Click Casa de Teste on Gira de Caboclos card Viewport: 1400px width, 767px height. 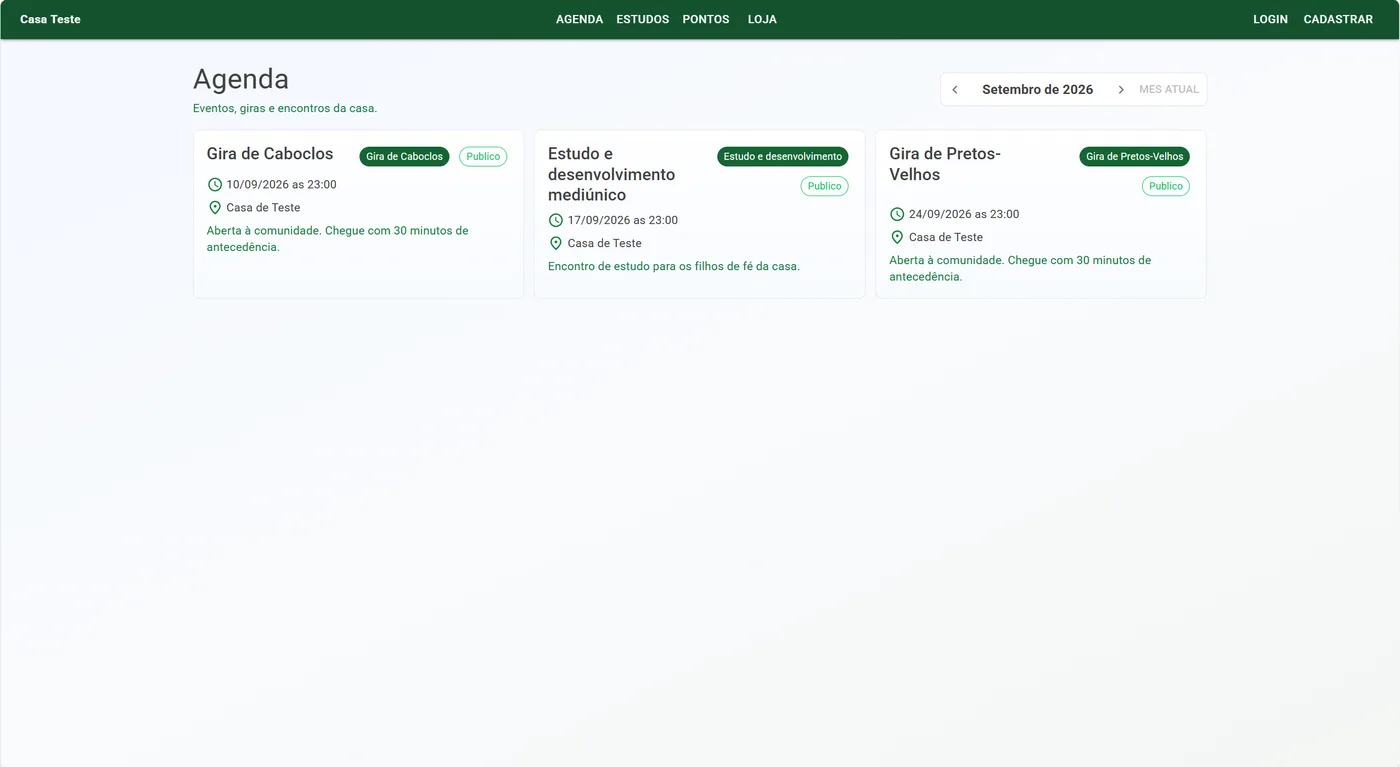263,208
